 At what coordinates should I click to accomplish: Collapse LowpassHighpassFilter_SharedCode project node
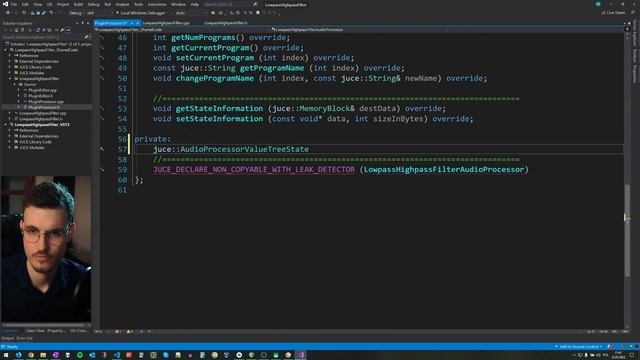tap(6, 50)
